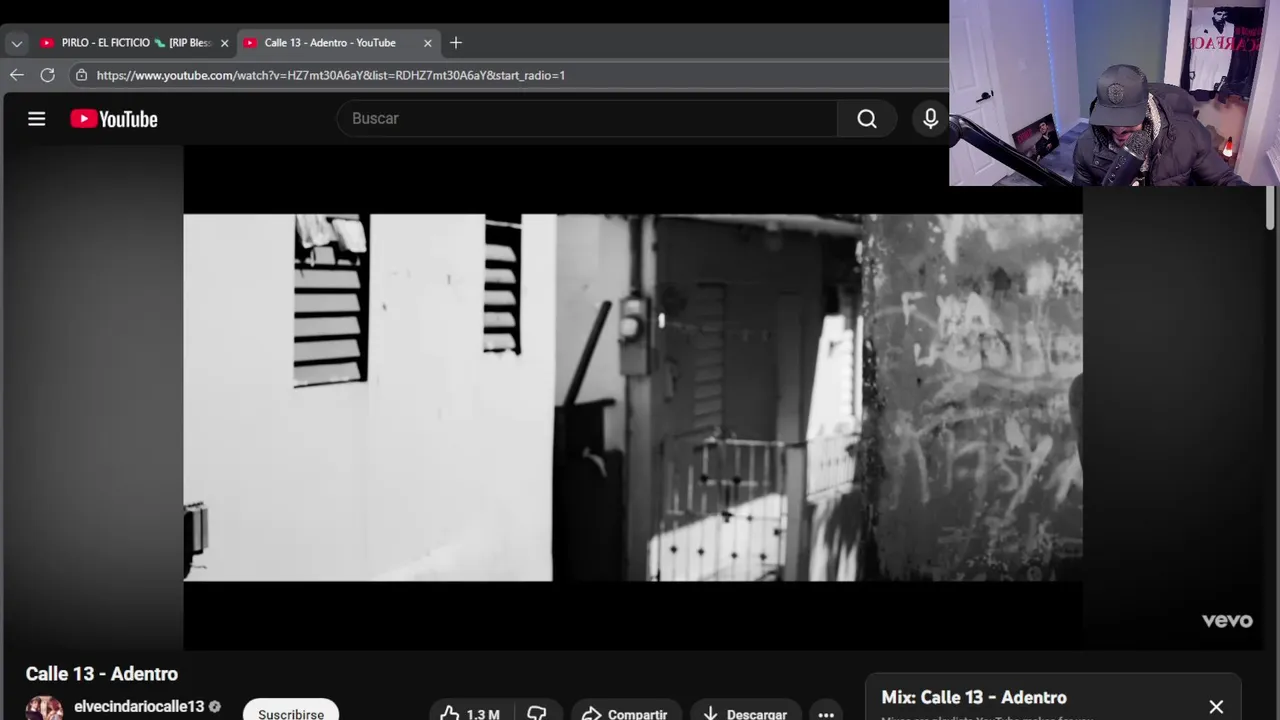The width and height of the screenshot is (1280, 720).
Task: Click the magnifier search button
Action: (x=867, y=119)
